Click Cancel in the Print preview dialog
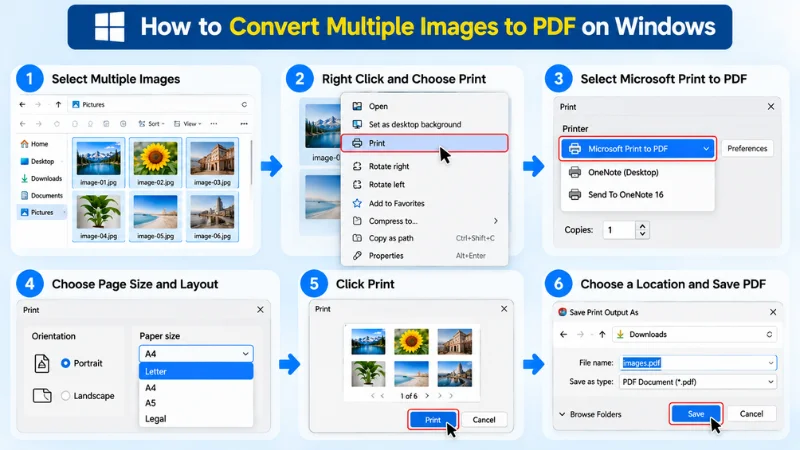 click(x=484, y=420)
